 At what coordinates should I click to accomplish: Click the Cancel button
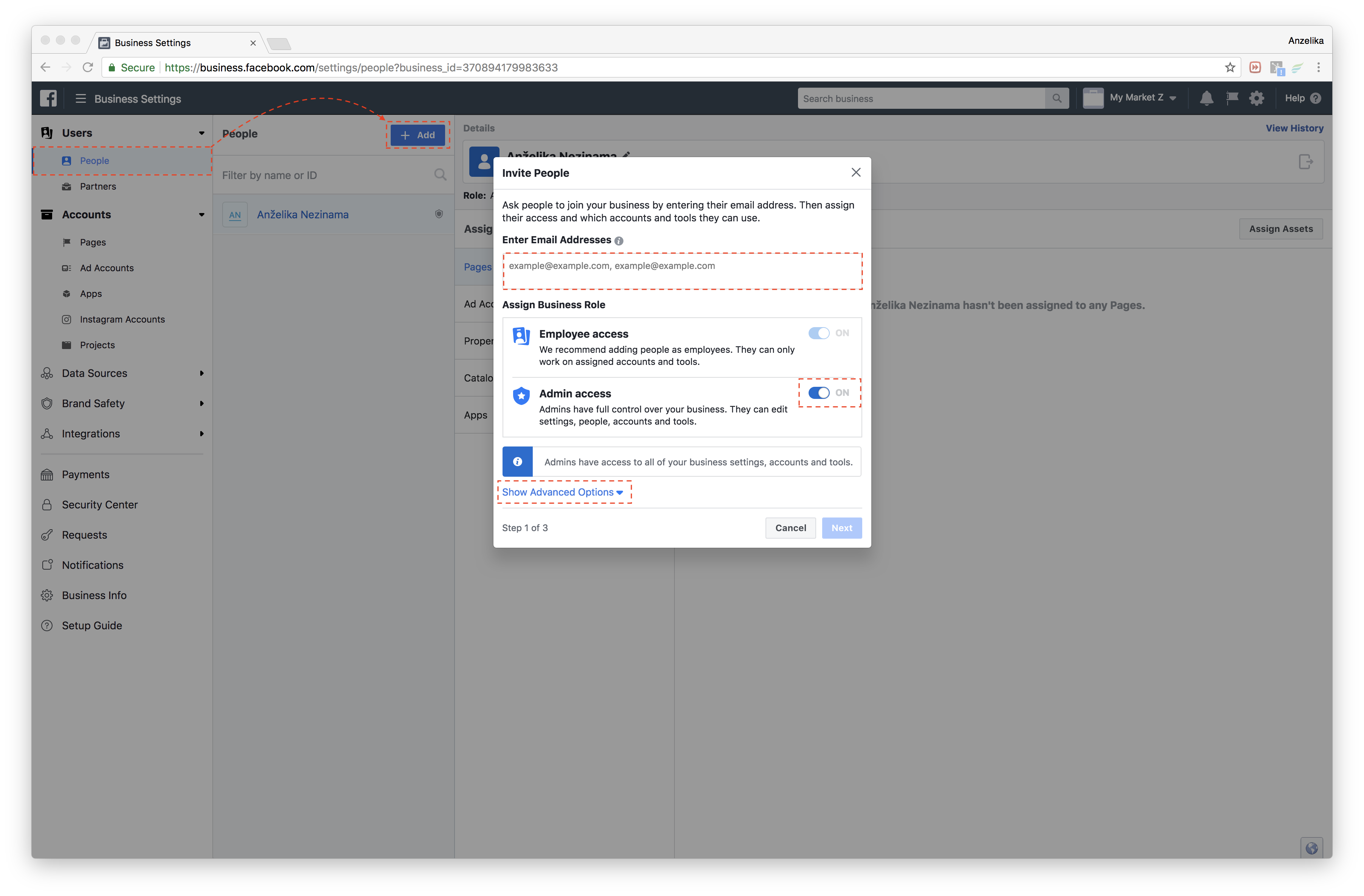(790, 528)
